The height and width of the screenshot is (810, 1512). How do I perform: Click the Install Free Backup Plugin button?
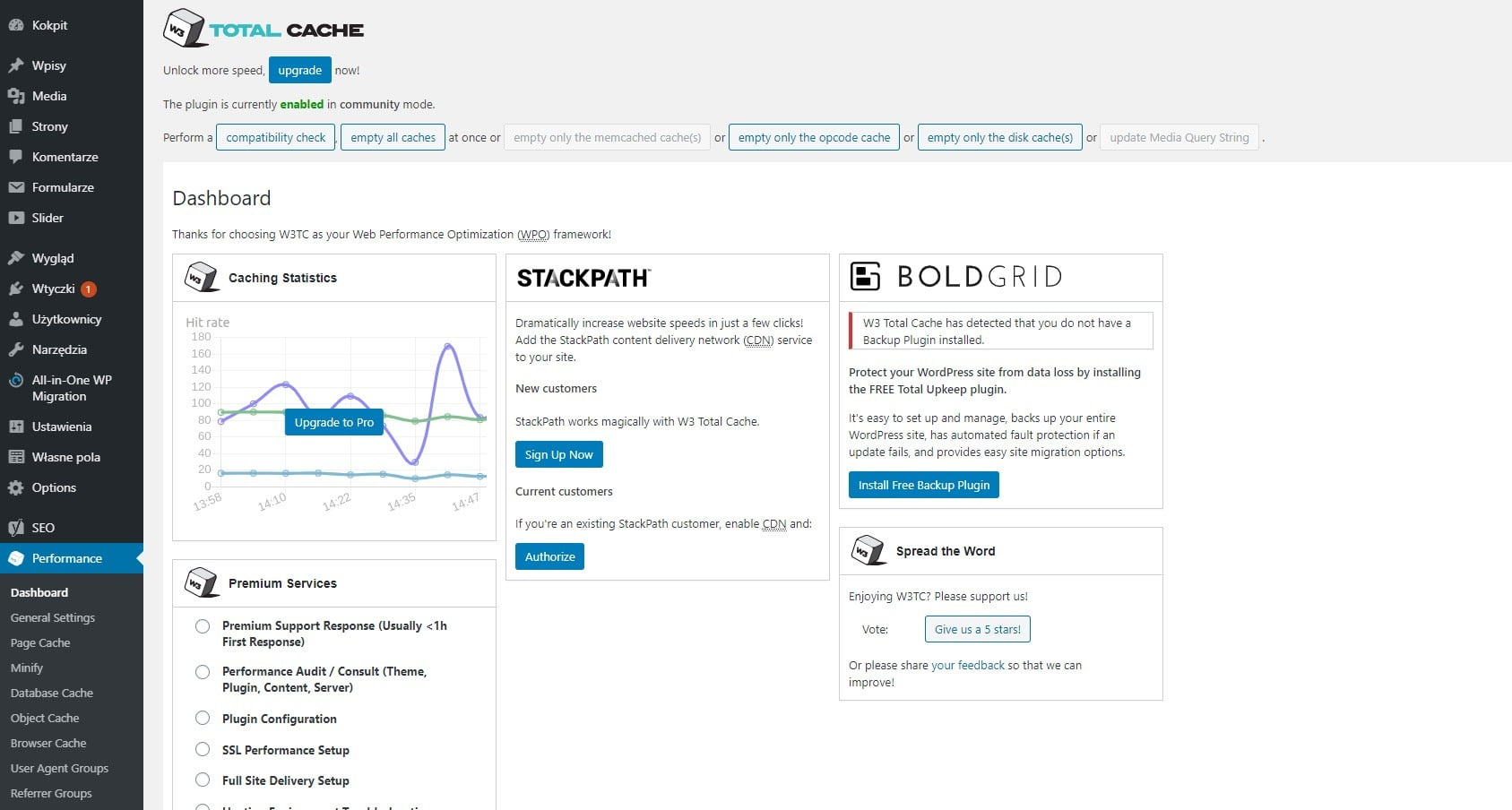tap(923, 485)
